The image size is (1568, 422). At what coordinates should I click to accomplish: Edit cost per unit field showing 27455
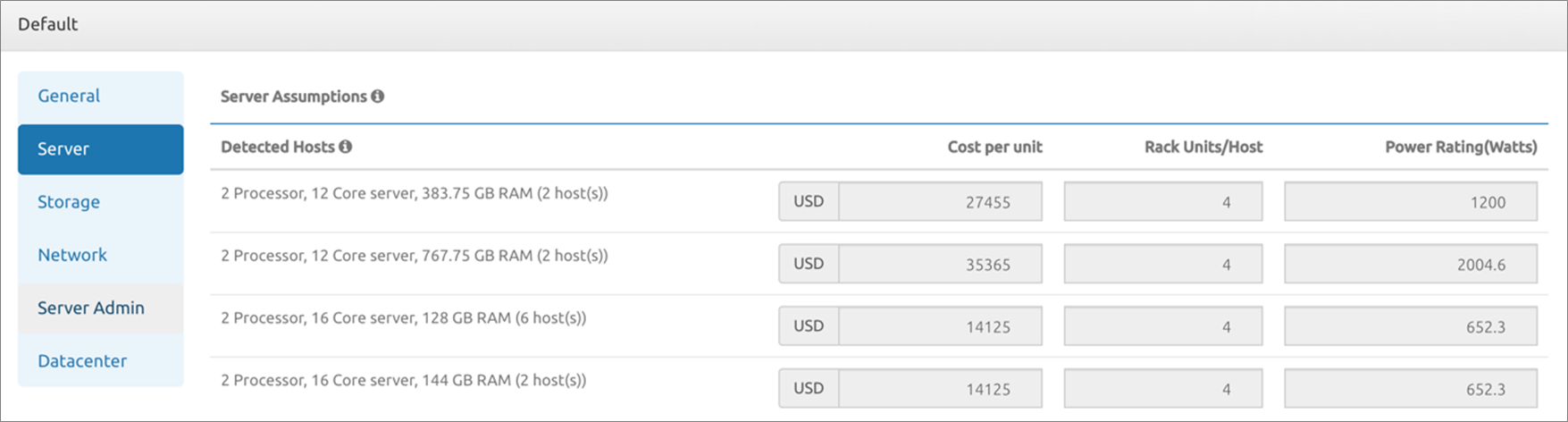click(940, 202)
